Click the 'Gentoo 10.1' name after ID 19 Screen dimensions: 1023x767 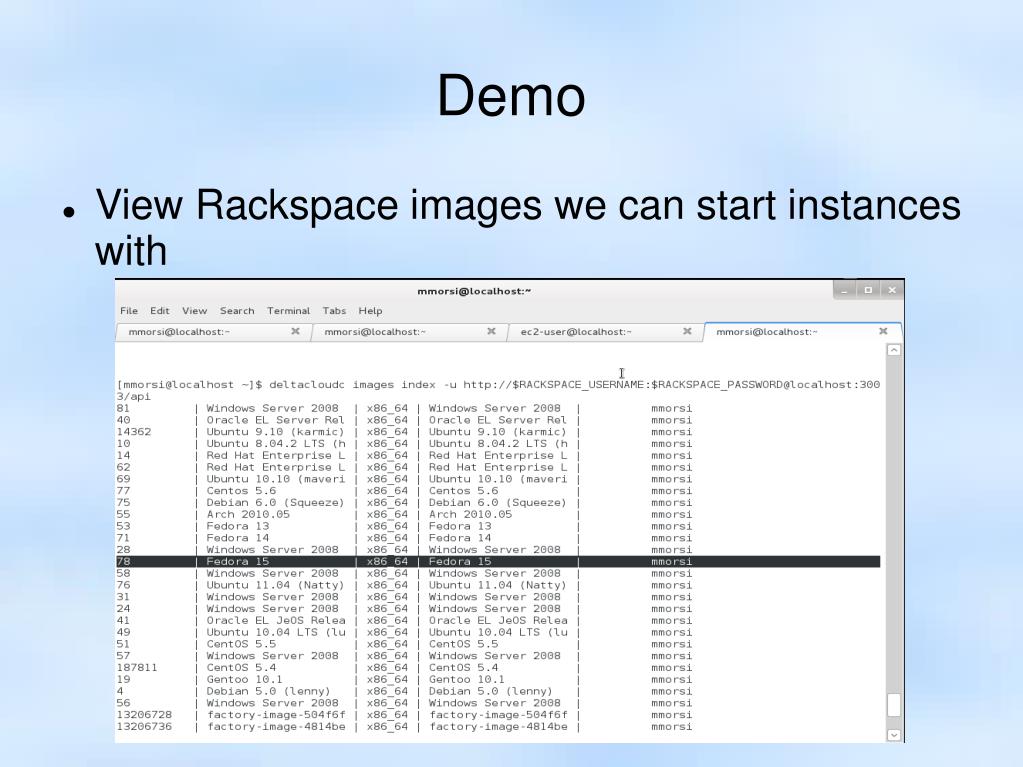click(x=245, y=679)
